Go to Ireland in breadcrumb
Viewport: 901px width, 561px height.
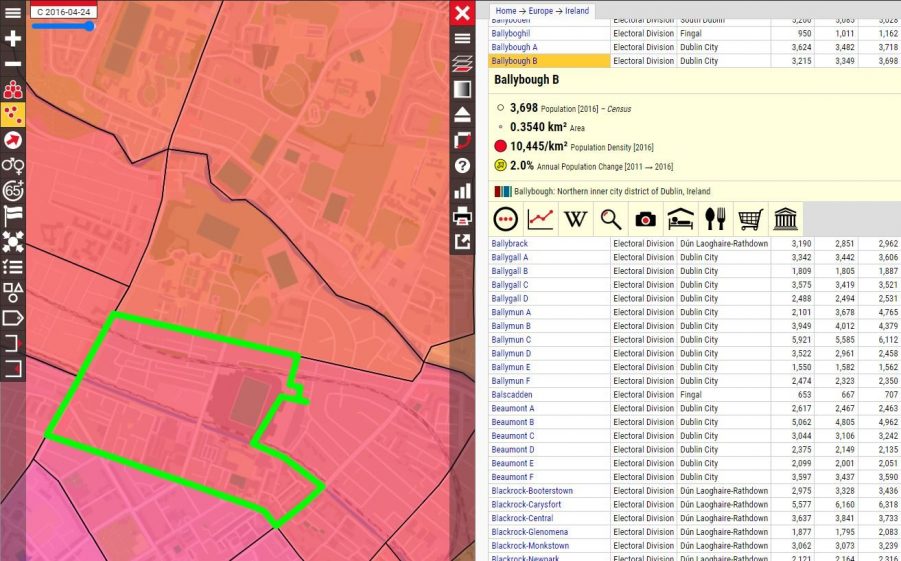click(577, 10)
